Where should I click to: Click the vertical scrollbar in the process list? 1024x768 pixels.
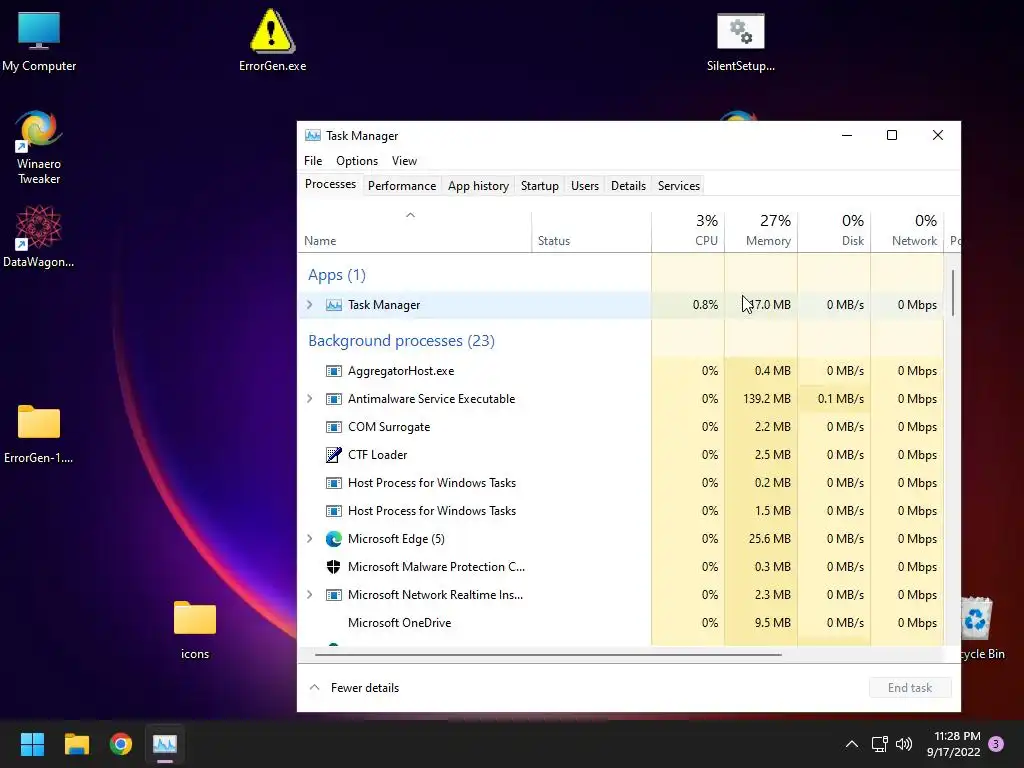pyautogui.click(x=953, y=293)
